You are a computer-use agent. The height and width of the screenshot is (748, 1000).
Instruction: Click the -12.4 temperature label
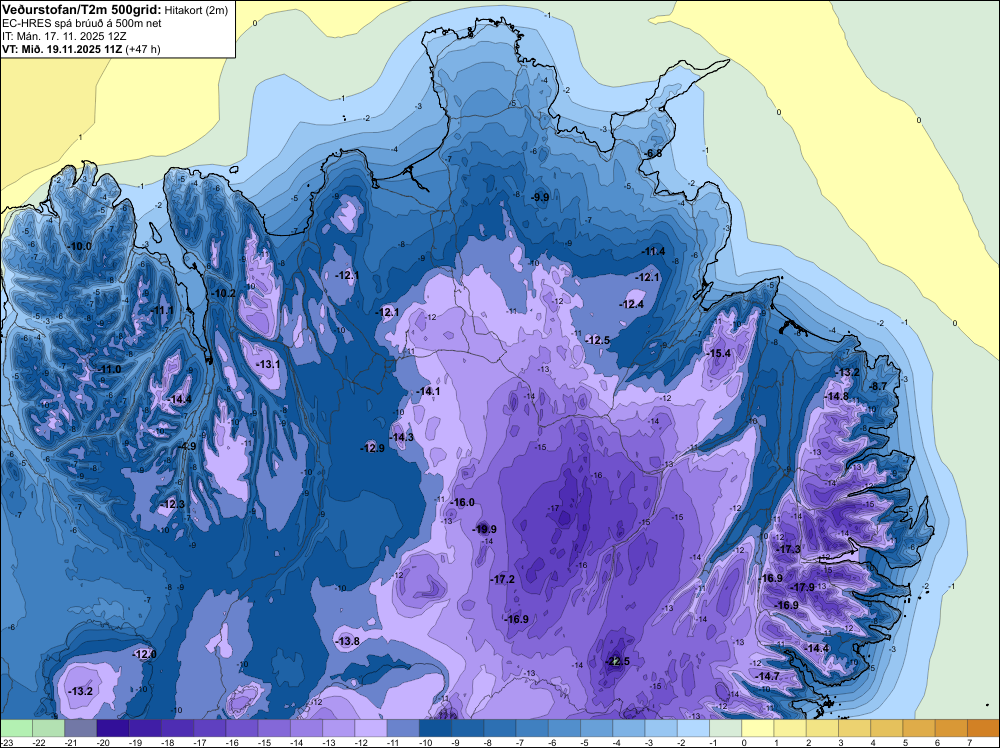tap(631, 305)
